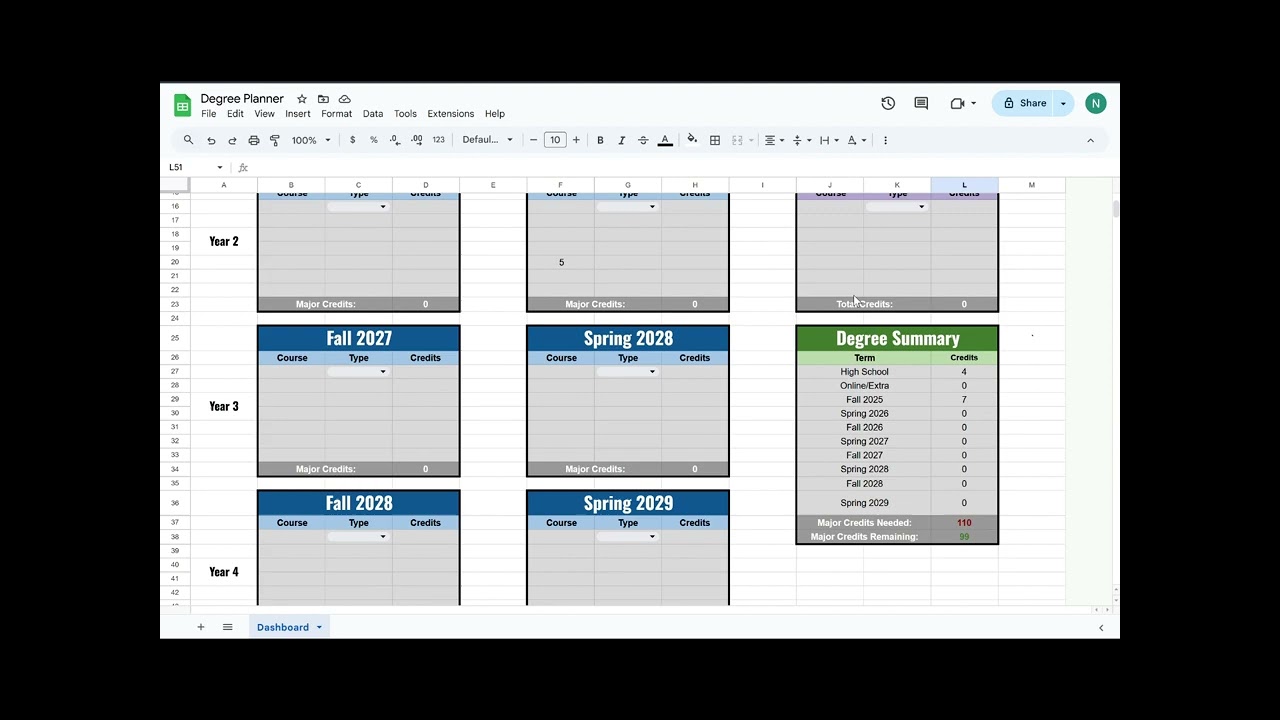Open Fall 2028 Type dropdown
The width and height of the screenshot is (1280, 720).
pyautogui.click(x=383, y=537)
